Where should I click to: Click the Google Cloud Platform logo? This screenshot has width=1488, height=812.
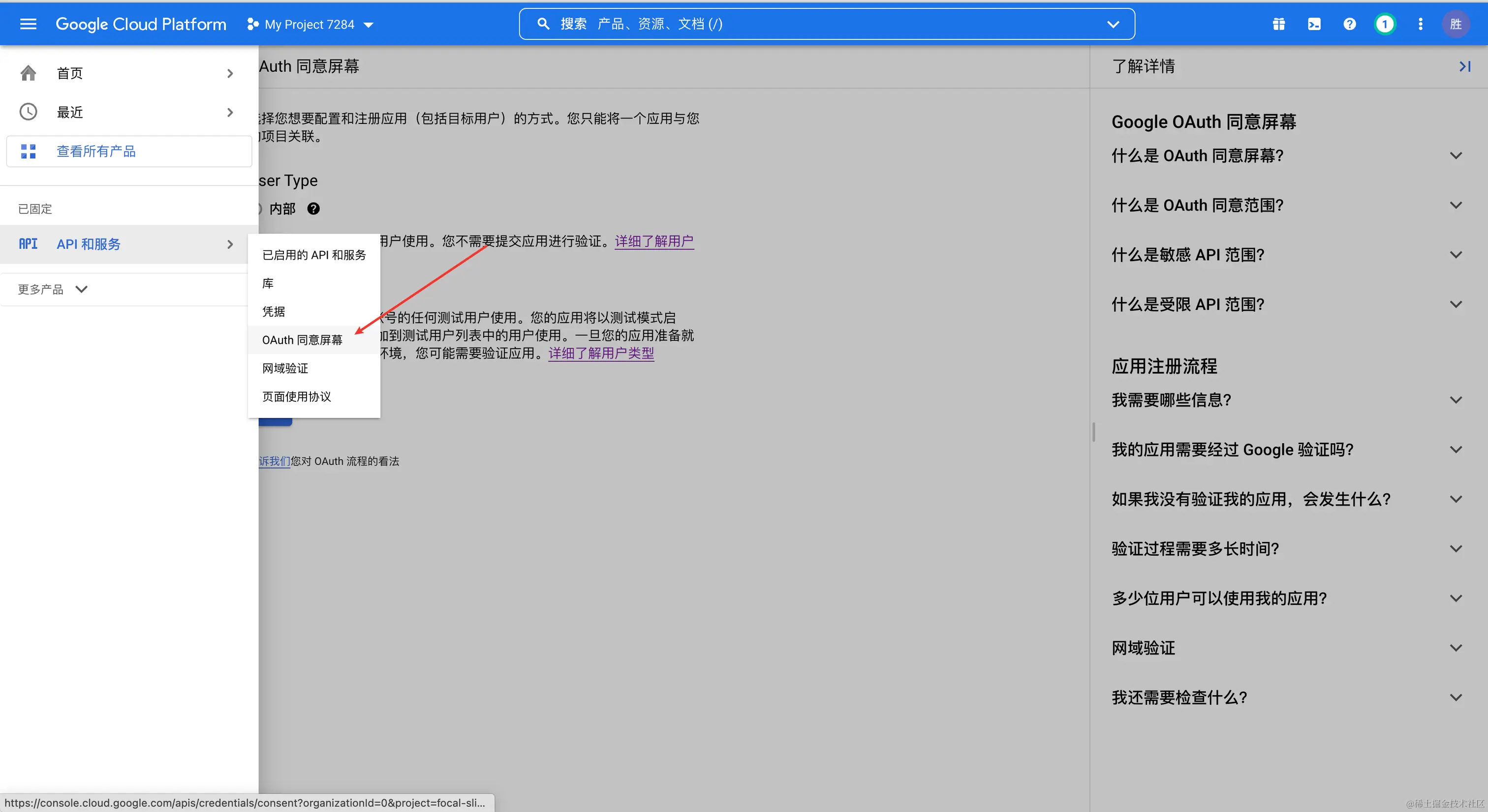pyautogui.click(x=140, y=24)
